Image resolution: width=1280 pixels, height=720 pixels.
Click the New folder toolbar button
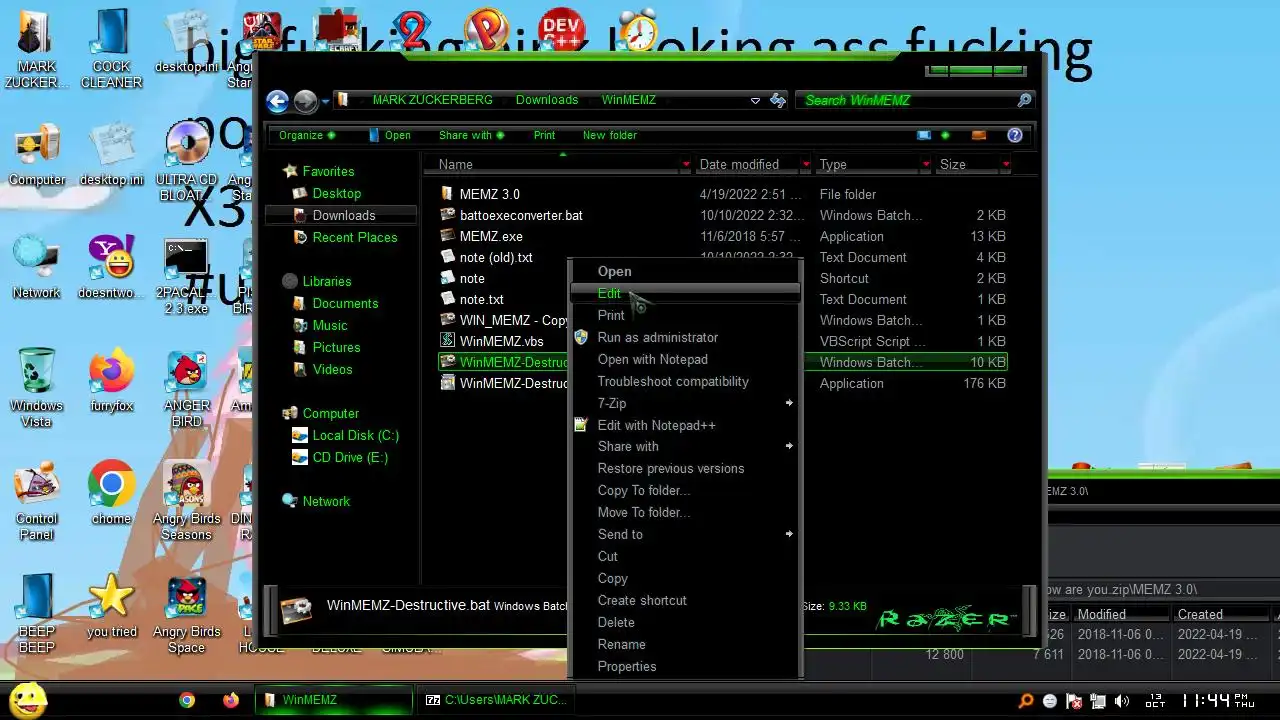click(609, 135)
